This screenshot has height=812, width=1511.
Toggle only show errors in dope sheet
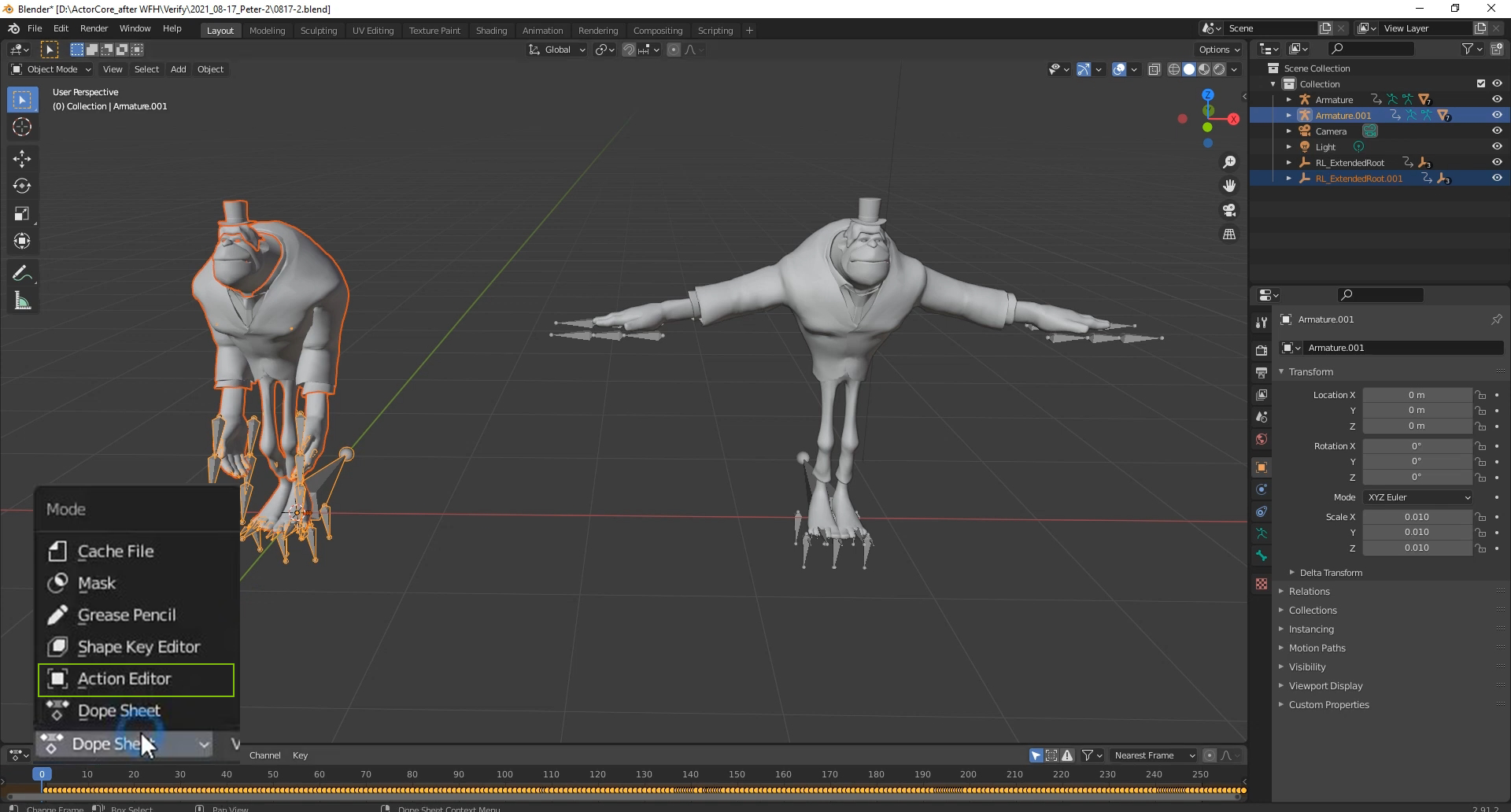point(1067,755)
